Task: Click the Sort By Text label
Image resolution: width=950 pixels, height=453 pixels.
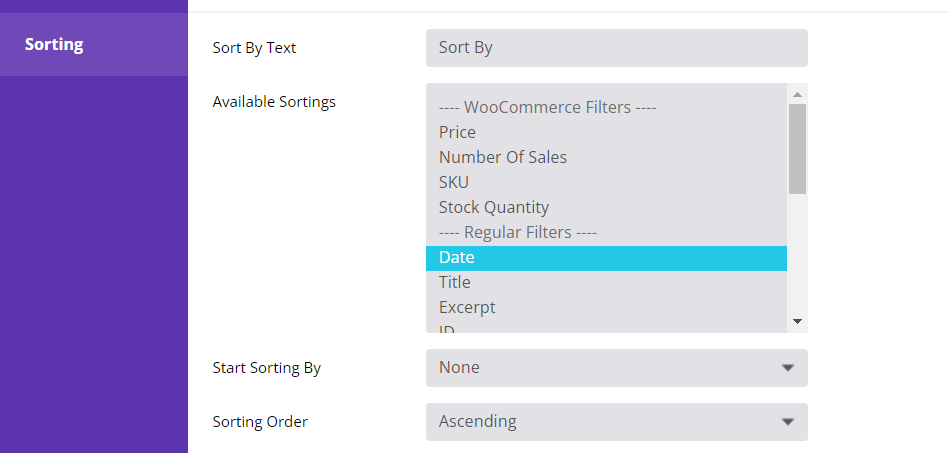Action: pyautogui.click(x=254, y=48)
